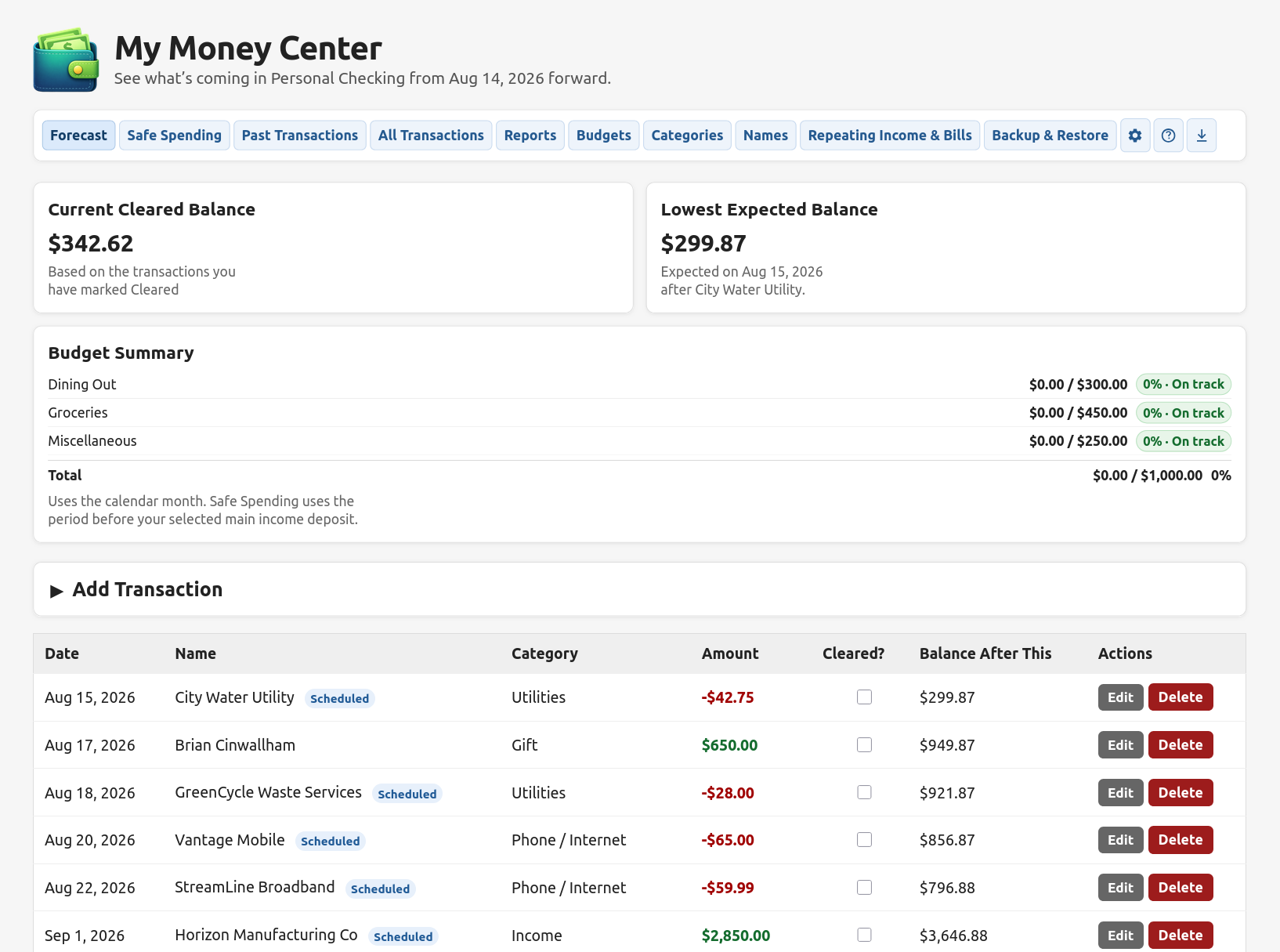Click Scheduled badge on Horizon Manufacturing Co
The image size is (1280, 952).
pos(403,936)
